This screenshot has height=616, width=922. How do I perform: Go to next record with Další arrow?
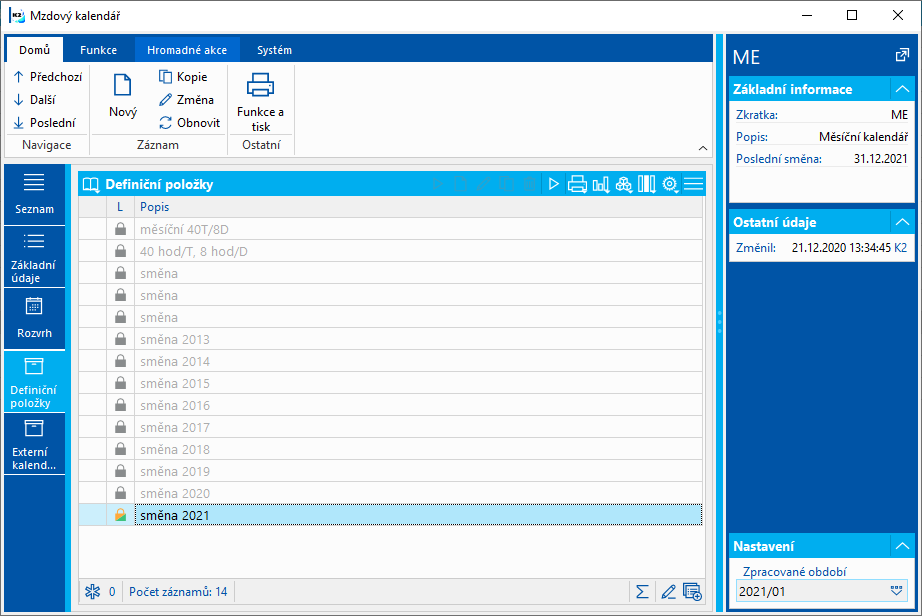click(18, 100)
